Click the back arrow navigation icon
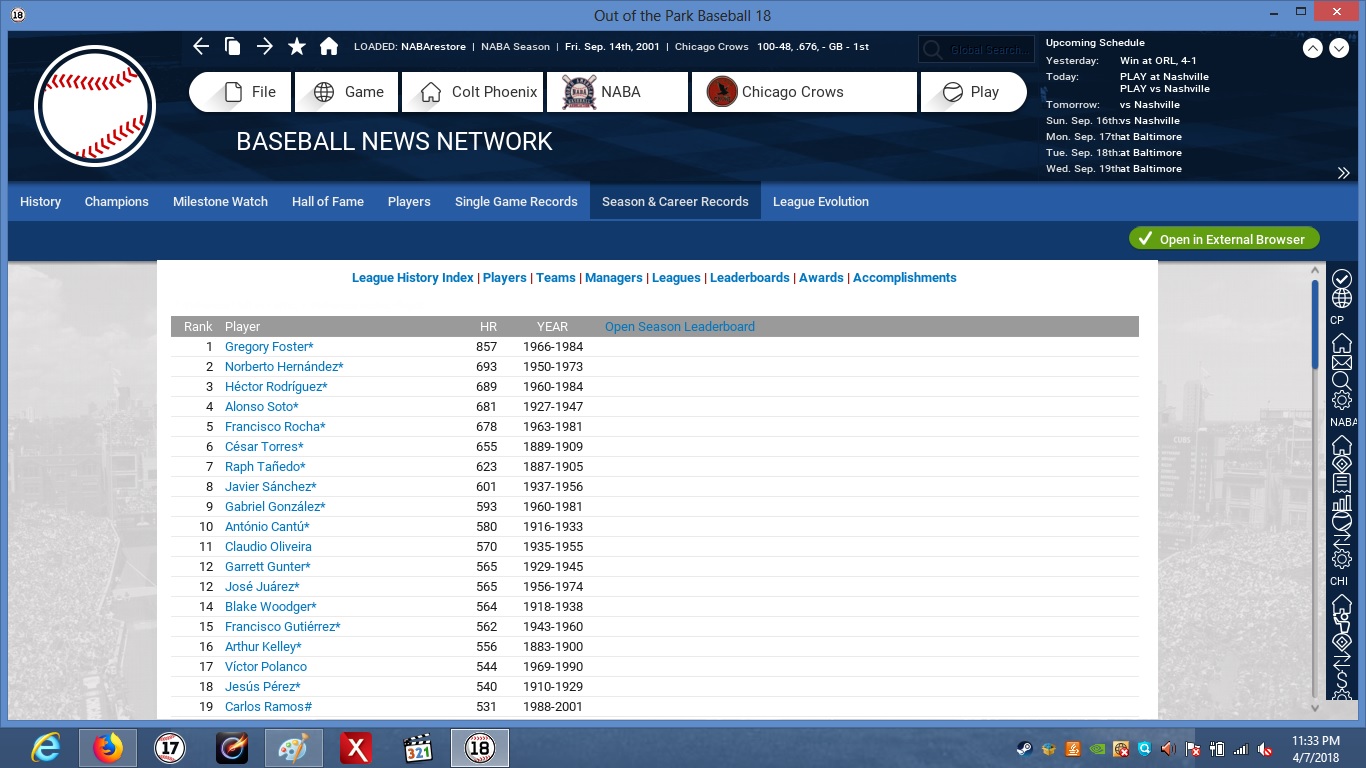Screen dimensions: 1366x768 [x=201, y=46]
